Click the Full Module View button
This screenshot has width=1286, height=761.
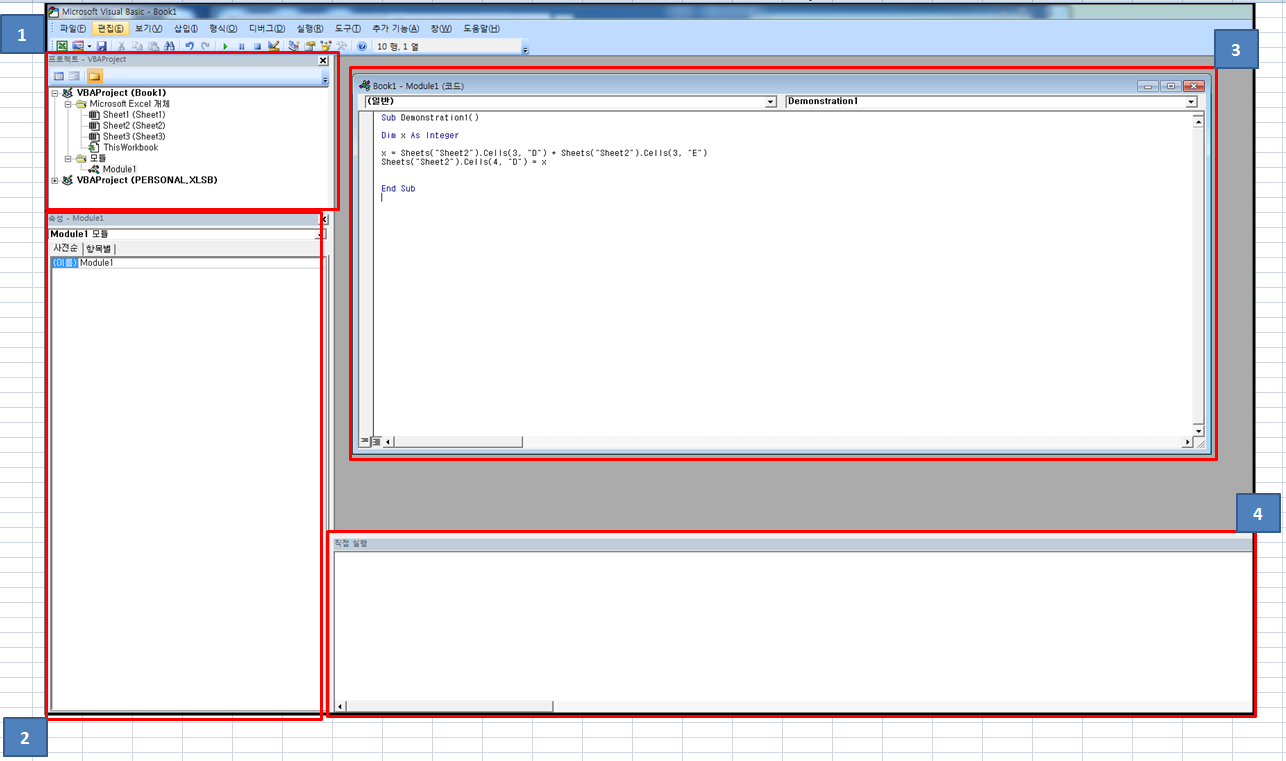(x=376, y=441)
